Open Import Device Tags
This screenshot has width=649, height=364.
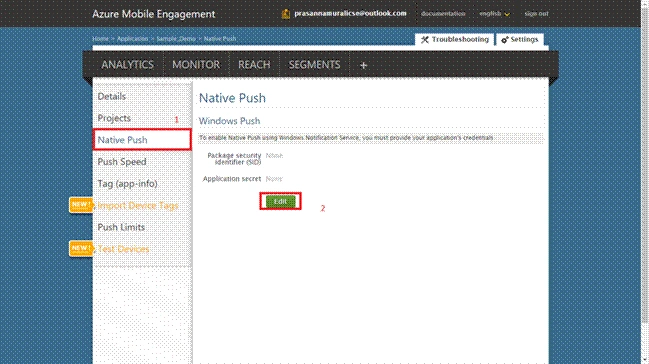coord(138,205)
